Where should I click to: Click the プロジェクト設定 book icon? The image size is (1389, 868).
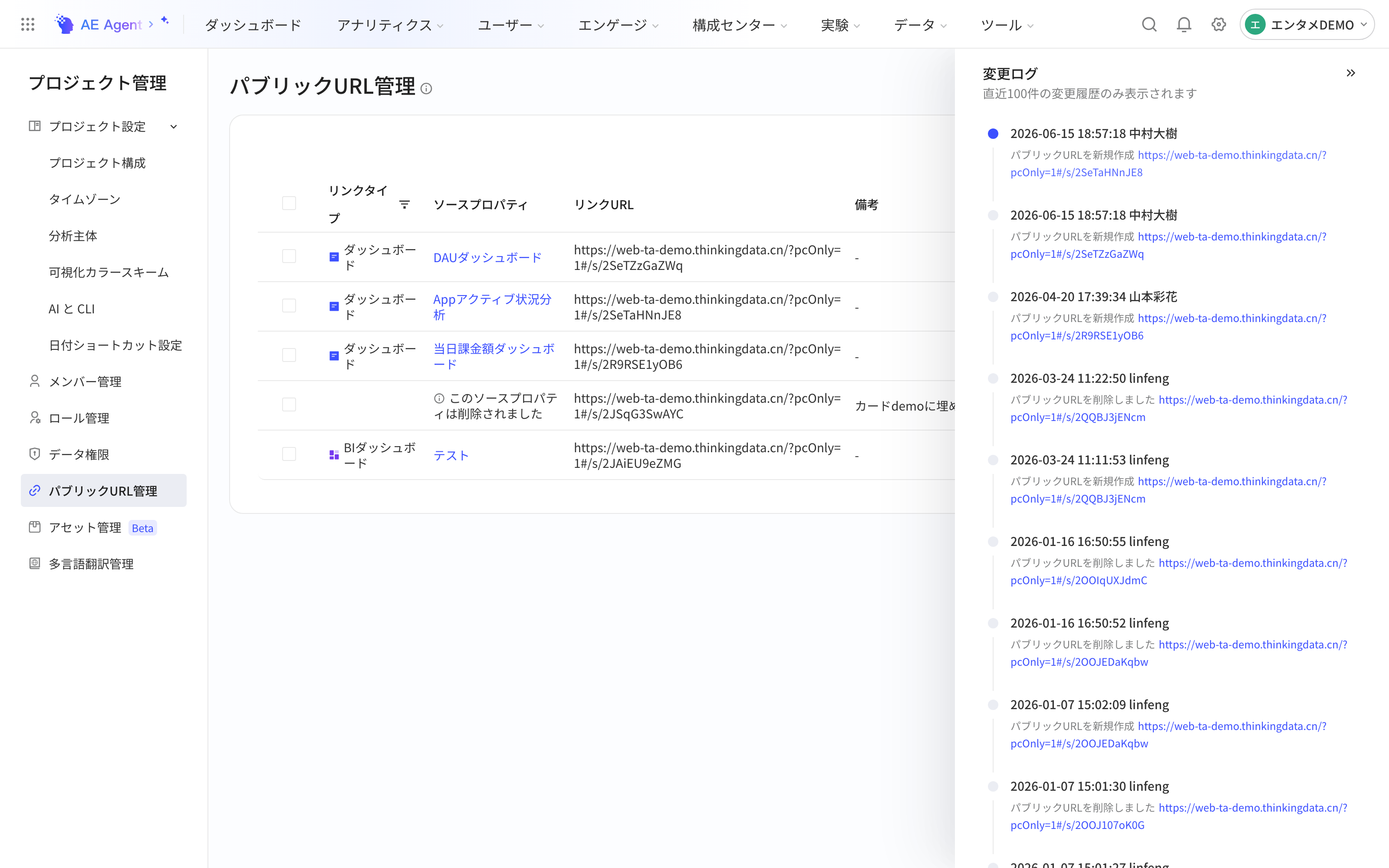[x=34, y=126]
